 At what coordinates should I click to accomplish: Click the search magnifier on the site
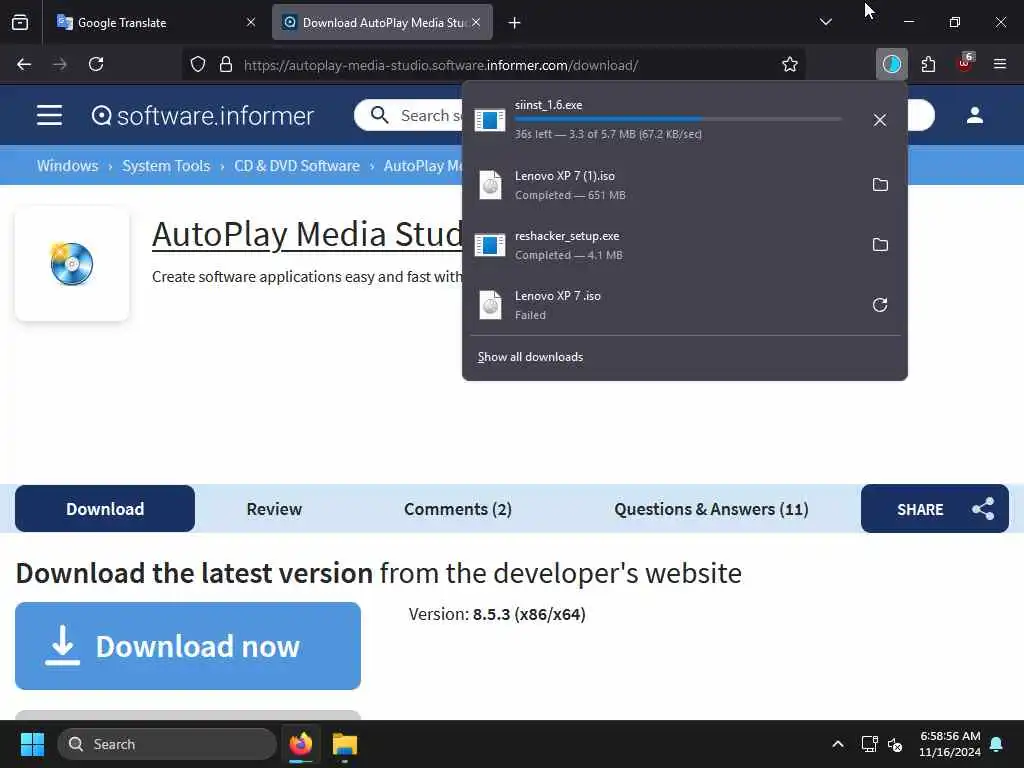(379, 115)
